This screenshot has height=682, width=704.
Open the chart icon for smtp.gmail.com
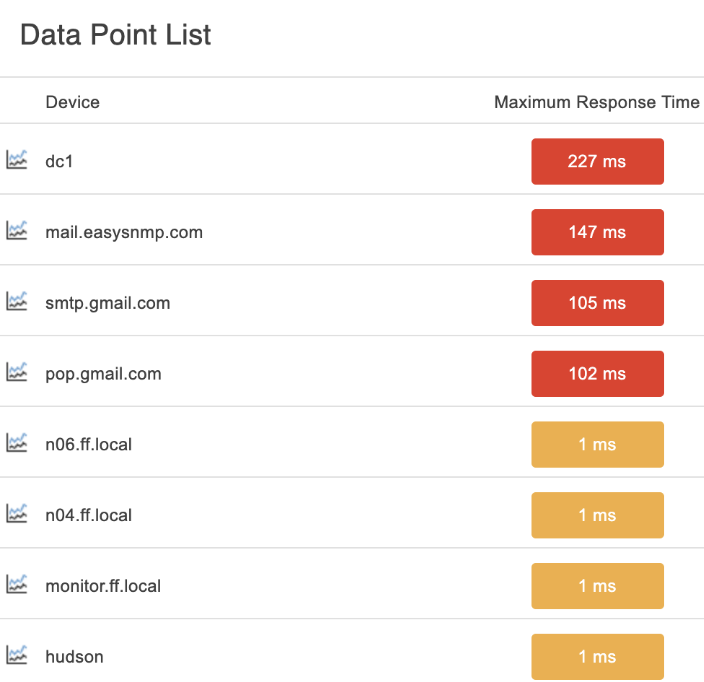point(17,301)
